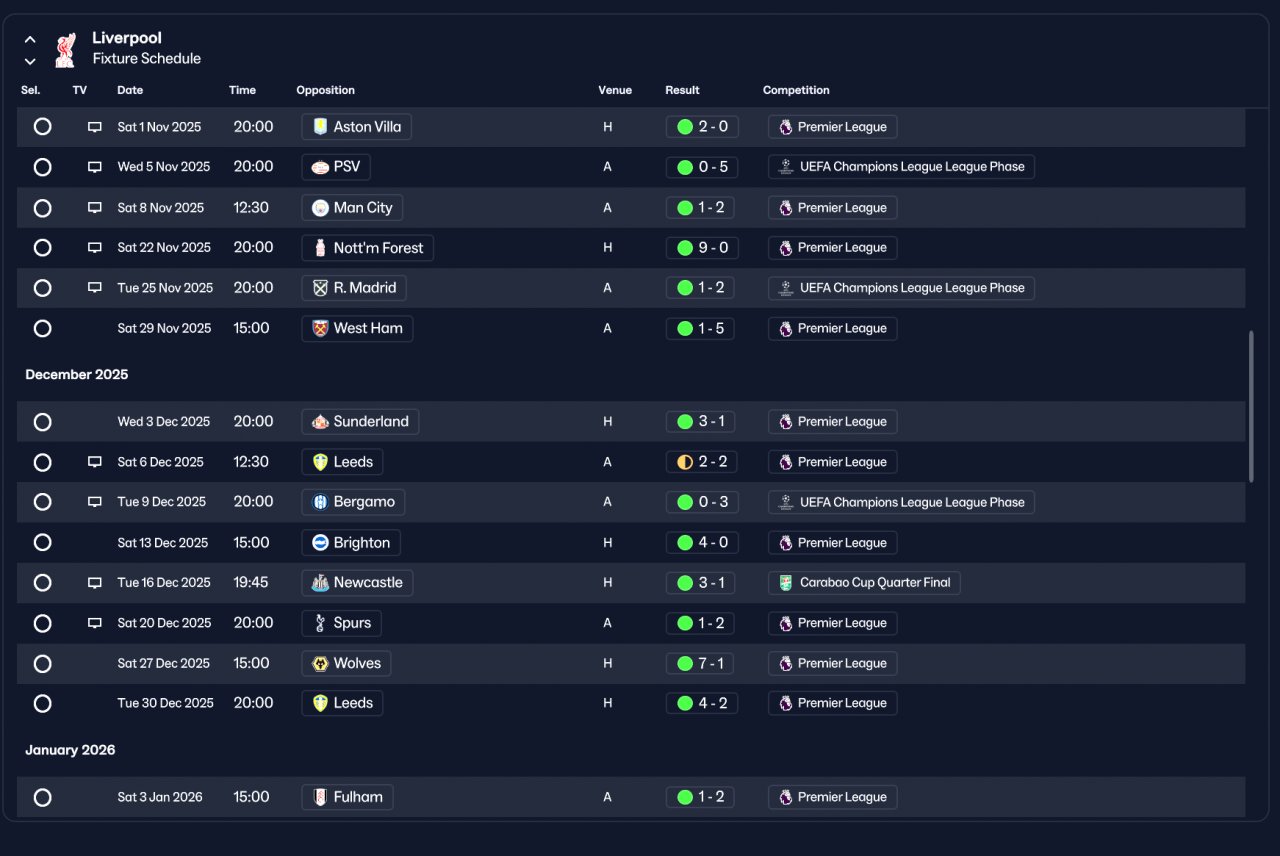Viewport: 1280px width, 856px height.
Task: Open the Nott'm Forest opposition button
Action: [x=367, y=248]
